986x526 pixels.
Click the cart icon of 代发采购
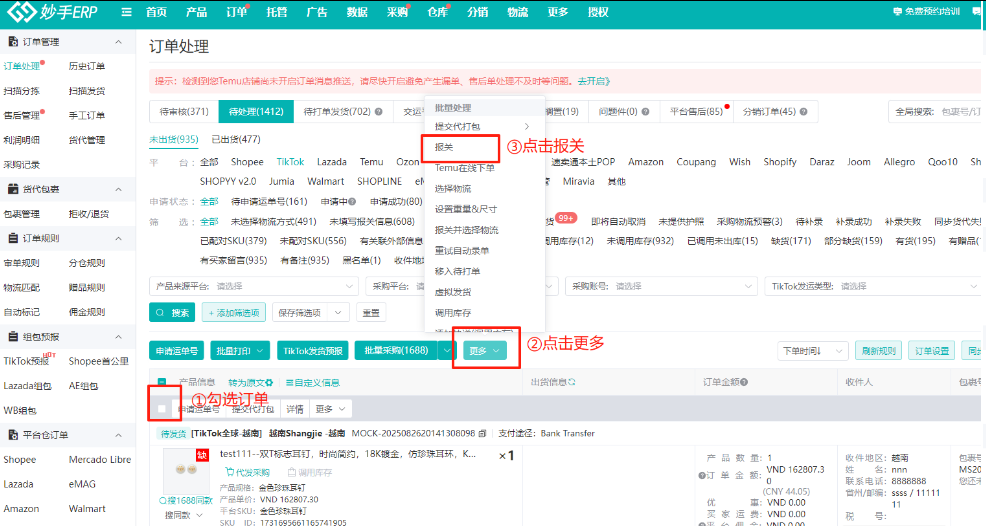[x=230, y=473]
